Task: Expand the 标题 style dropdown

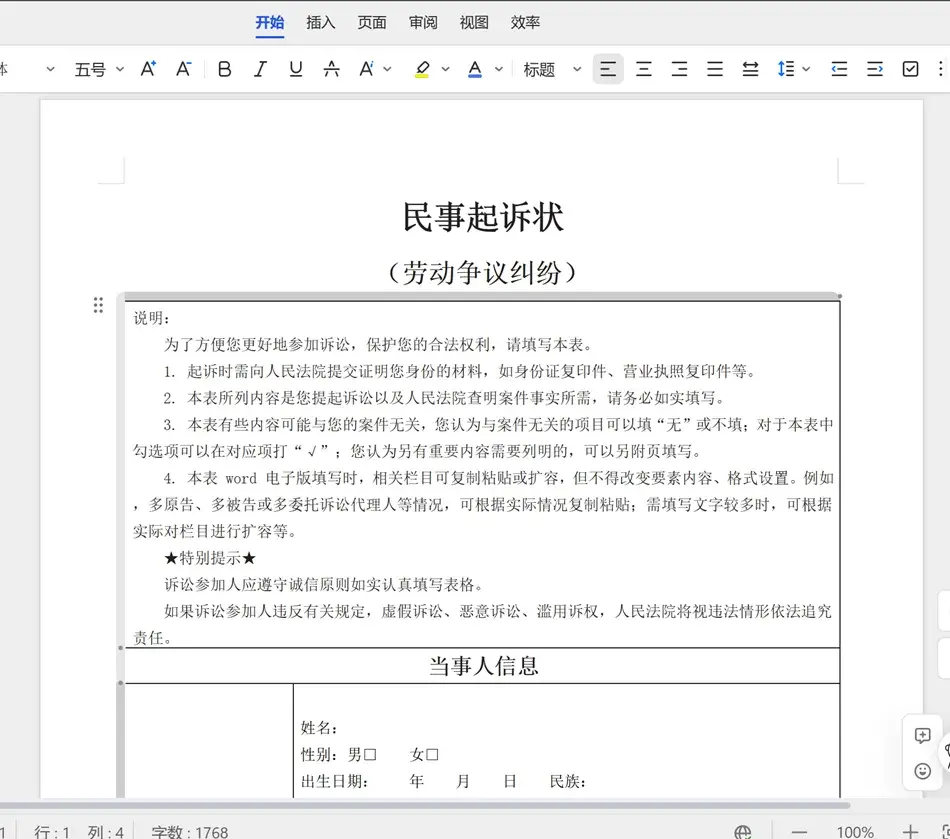Action: point(577,69)
